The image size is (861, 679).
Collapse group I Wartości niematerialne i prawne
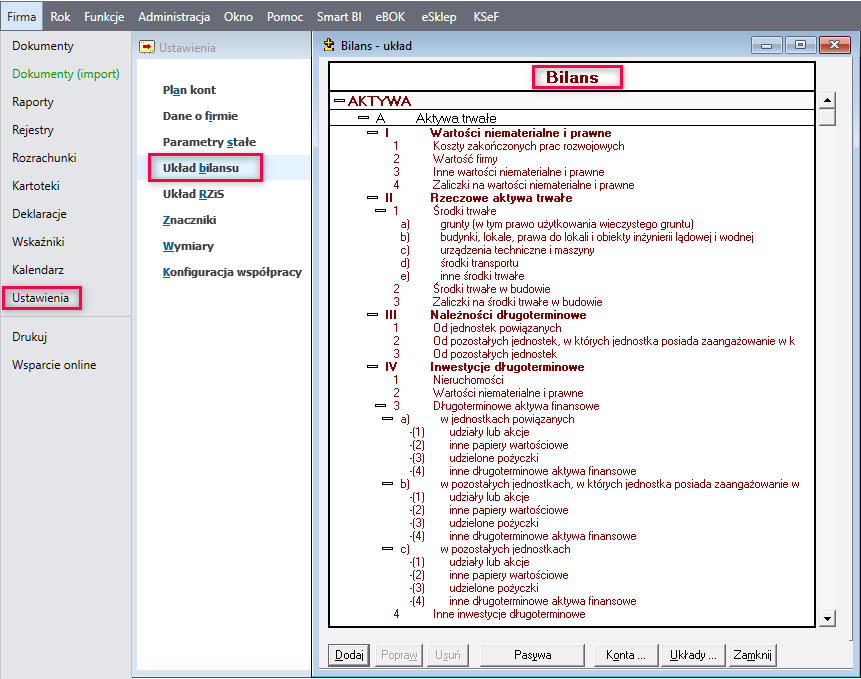tap(372, 132)
